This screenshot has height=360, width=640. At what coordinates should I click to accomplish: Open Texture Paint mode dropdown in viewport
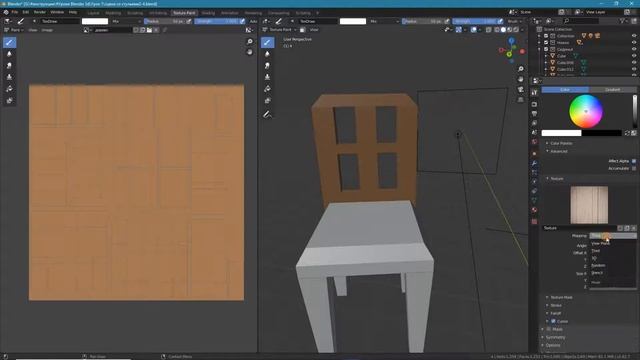point(280,30)
